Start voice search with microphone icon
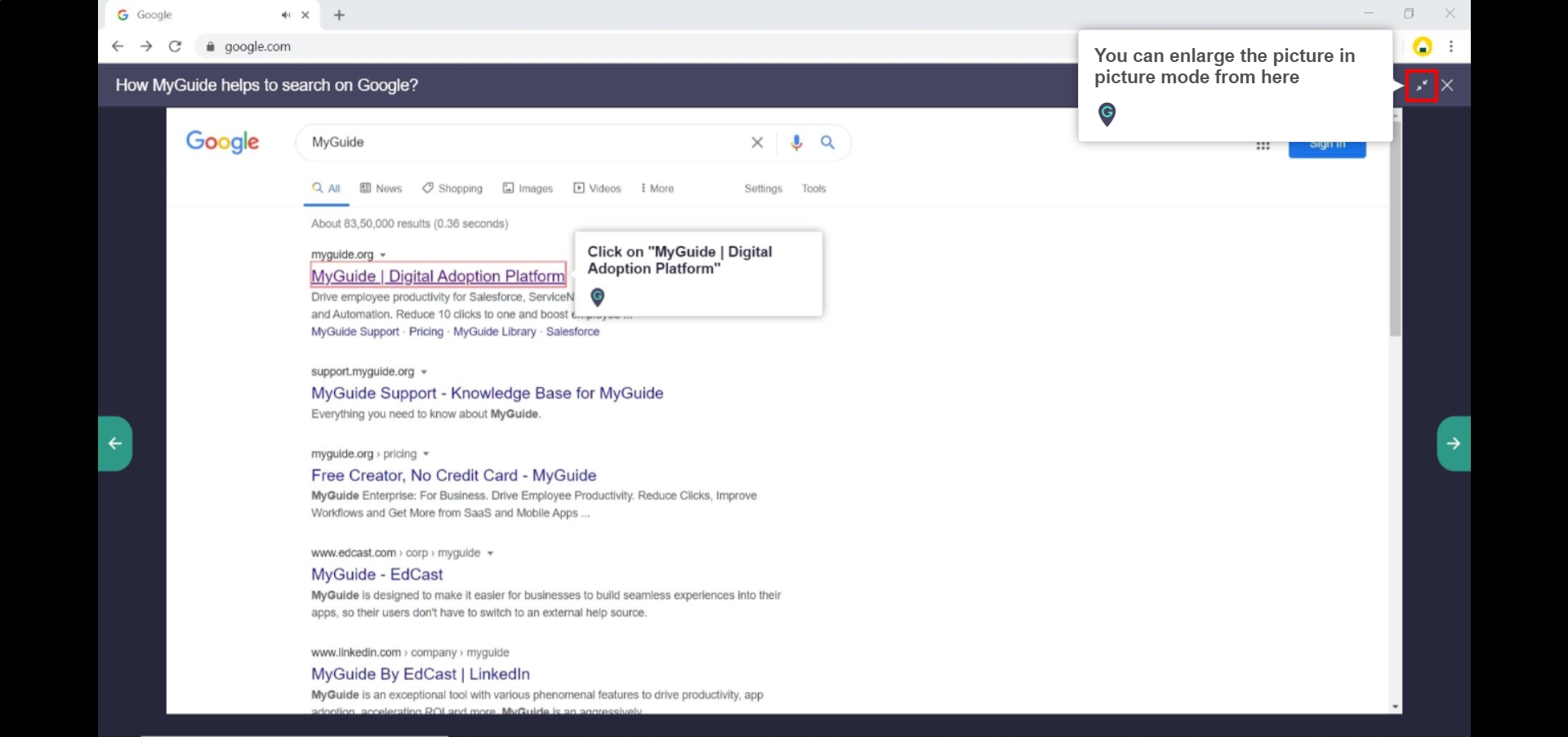Image resolution: width=1568 pixels, height=737 pixels. (x=796, y=143)
